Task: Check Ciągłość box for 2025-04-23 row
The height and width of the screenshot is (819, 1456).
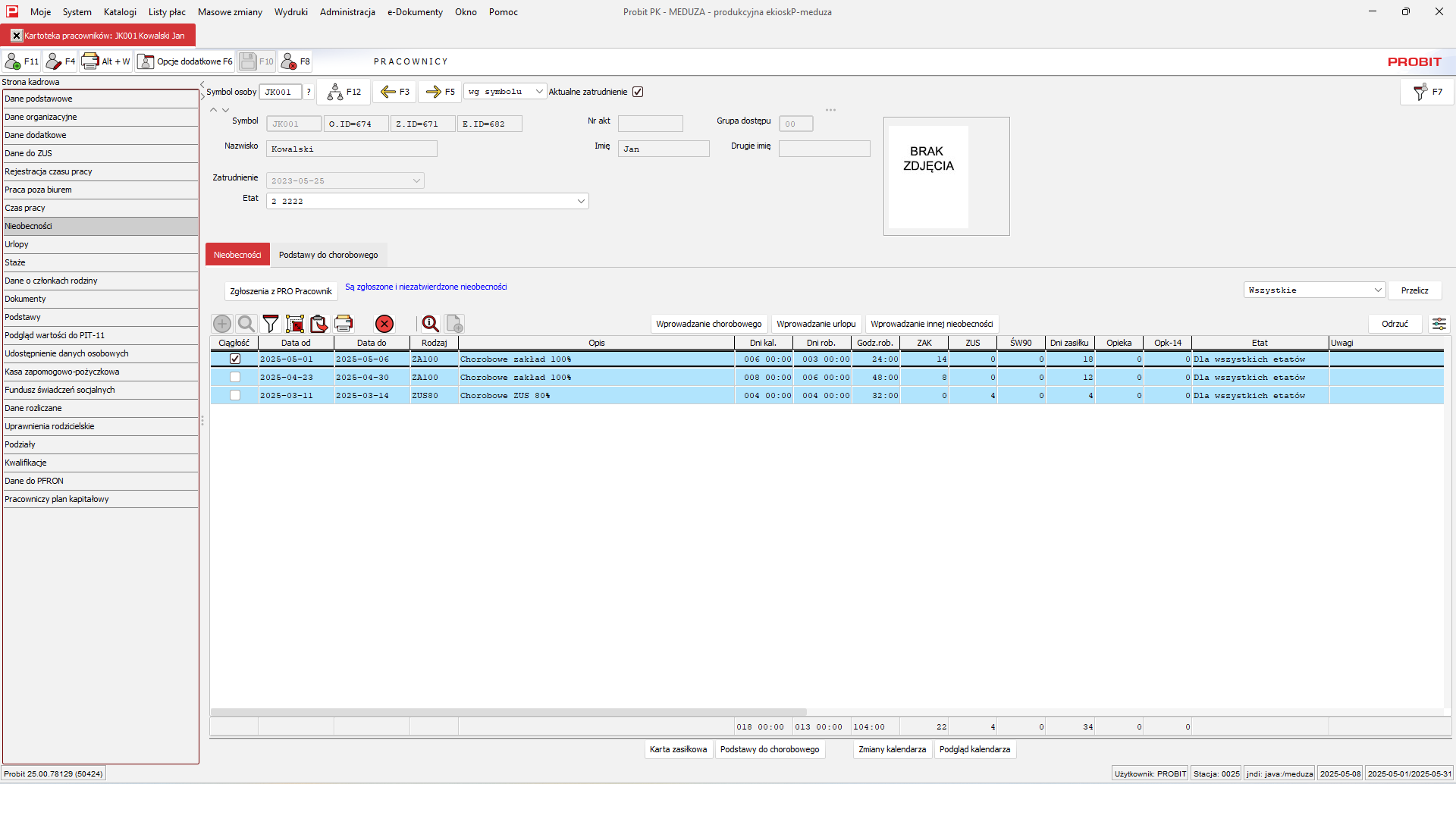Action: (235, 377)
